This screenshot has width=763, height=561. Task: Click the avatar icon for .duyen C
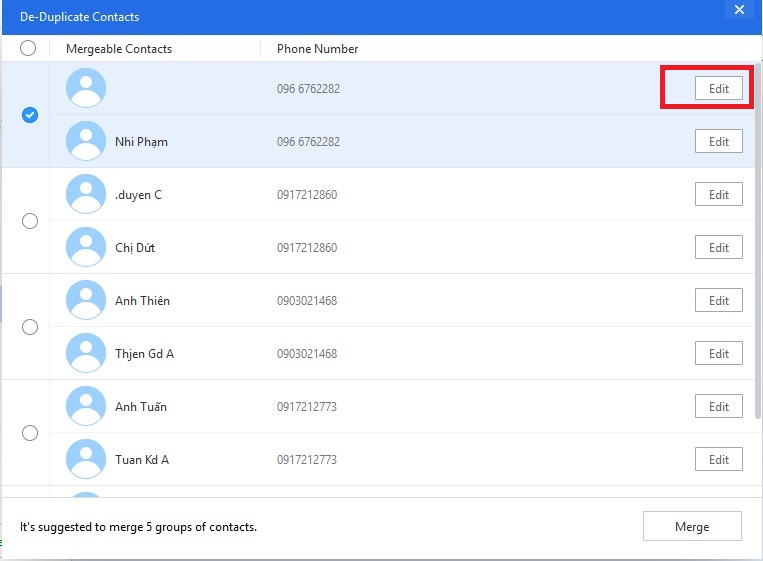pyautogui.click(x=86, y=194)
